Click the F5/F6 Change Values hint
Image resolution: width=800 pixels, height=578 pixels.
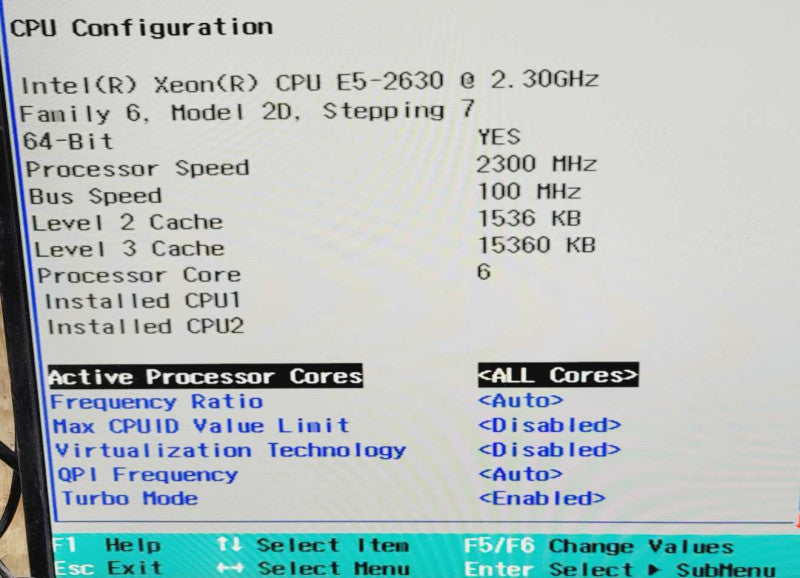point(599,546)
